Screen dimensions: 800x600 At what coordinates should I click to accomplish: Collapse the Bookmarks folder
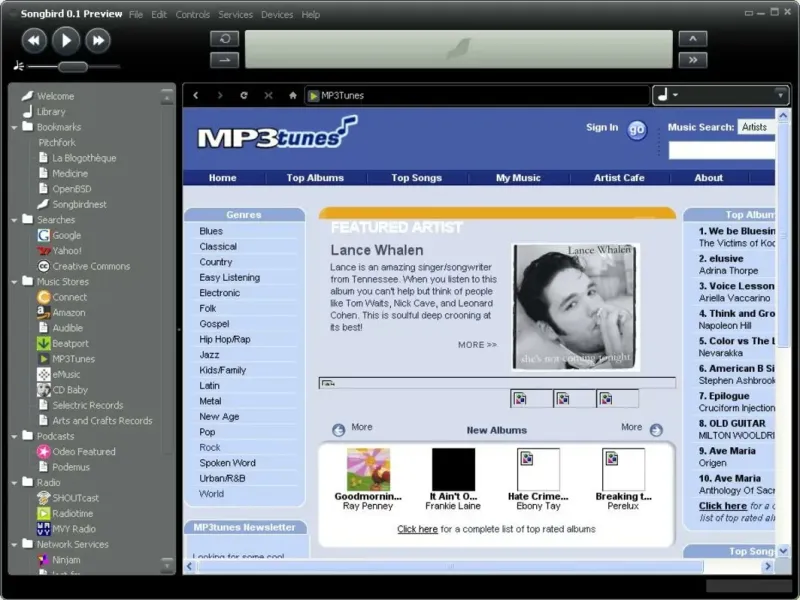click(x=14, y=128)
